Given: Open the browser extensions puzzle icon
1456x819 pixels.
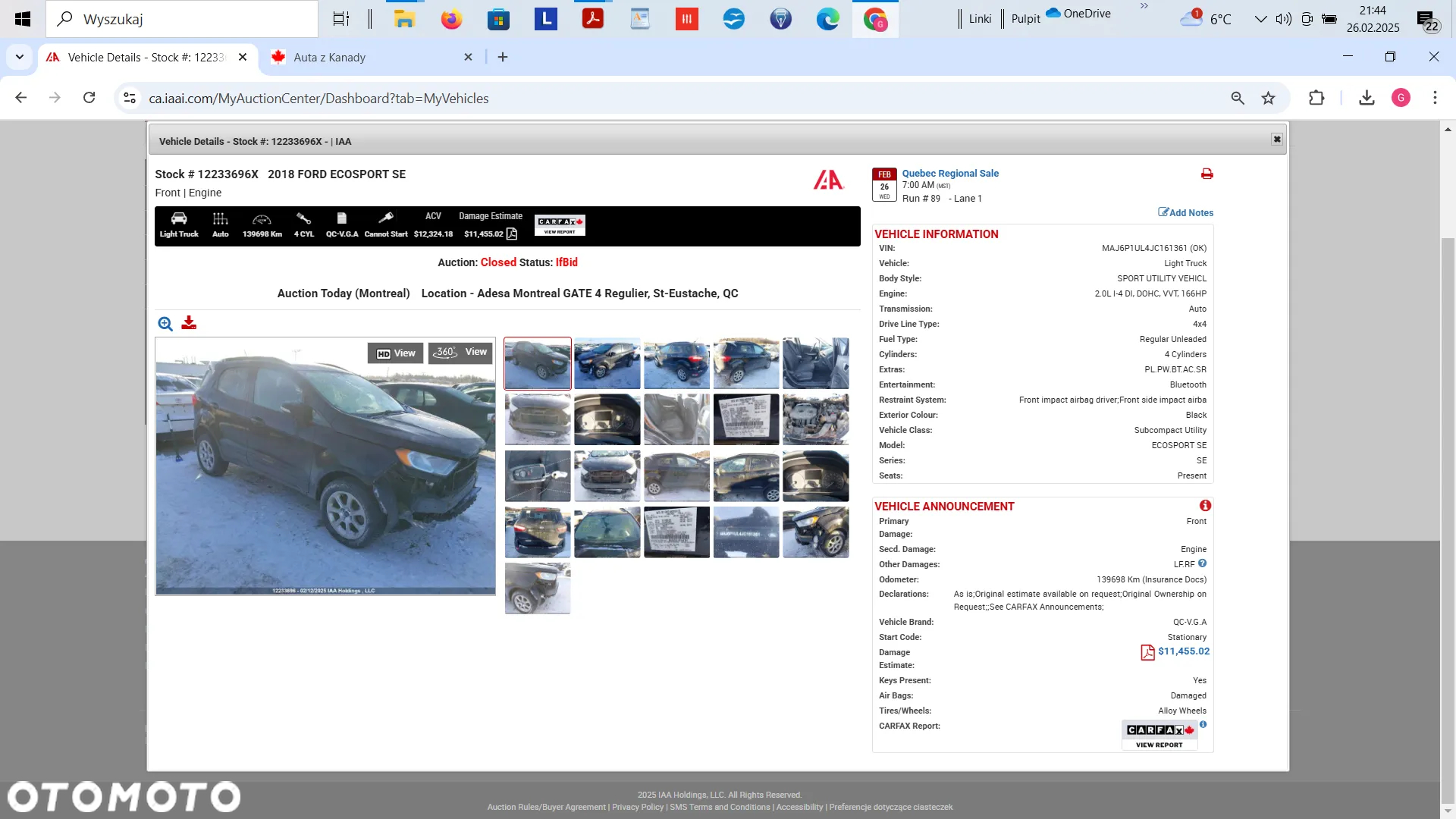Looking at the screenshot, I should click(x=1316, y=98).
